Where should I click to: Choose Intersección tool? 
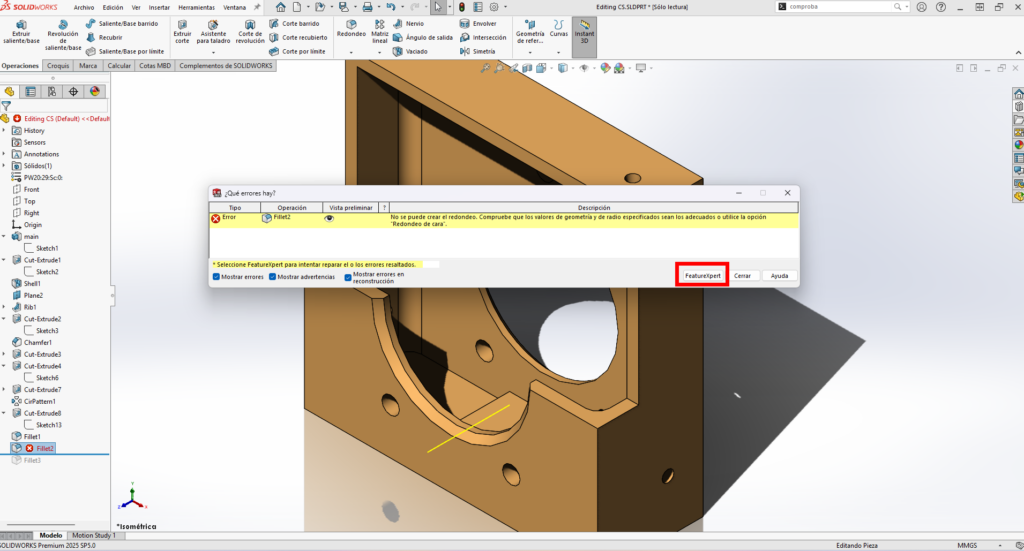(x=483, y=37)
